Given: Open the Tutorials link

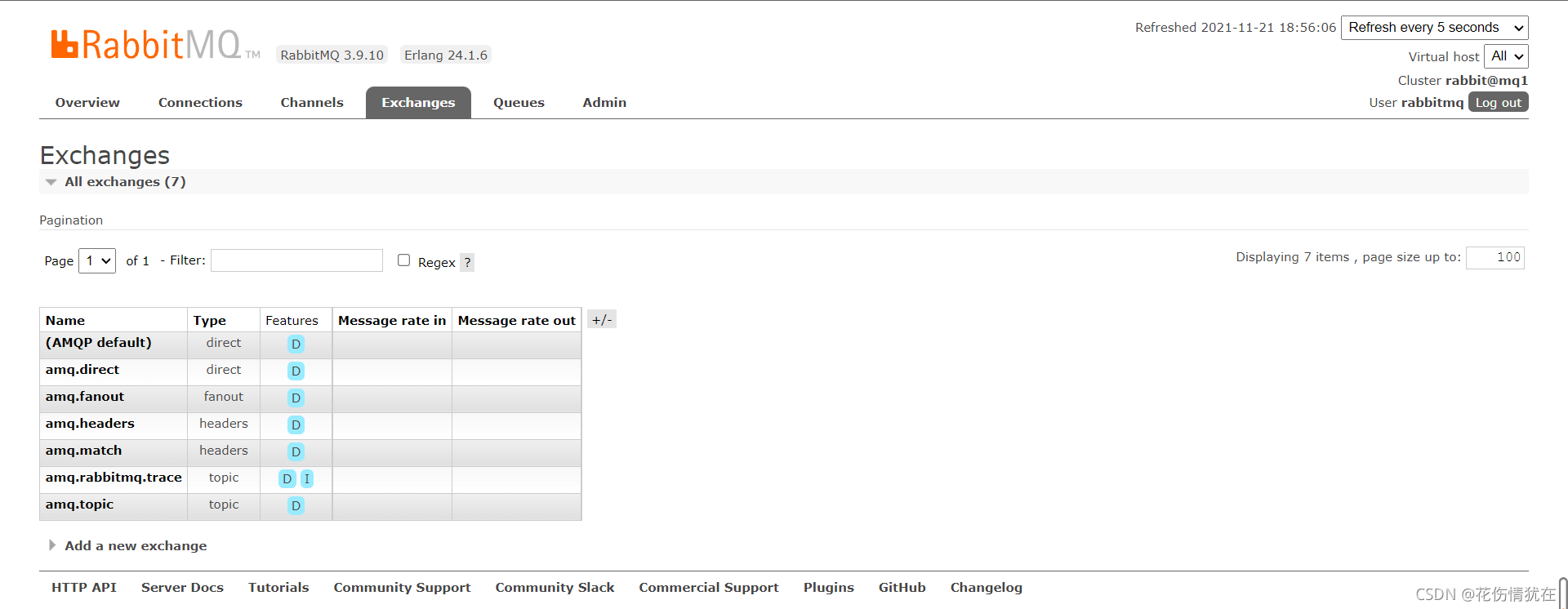Looking at the screenshot, I should point(278,587).
